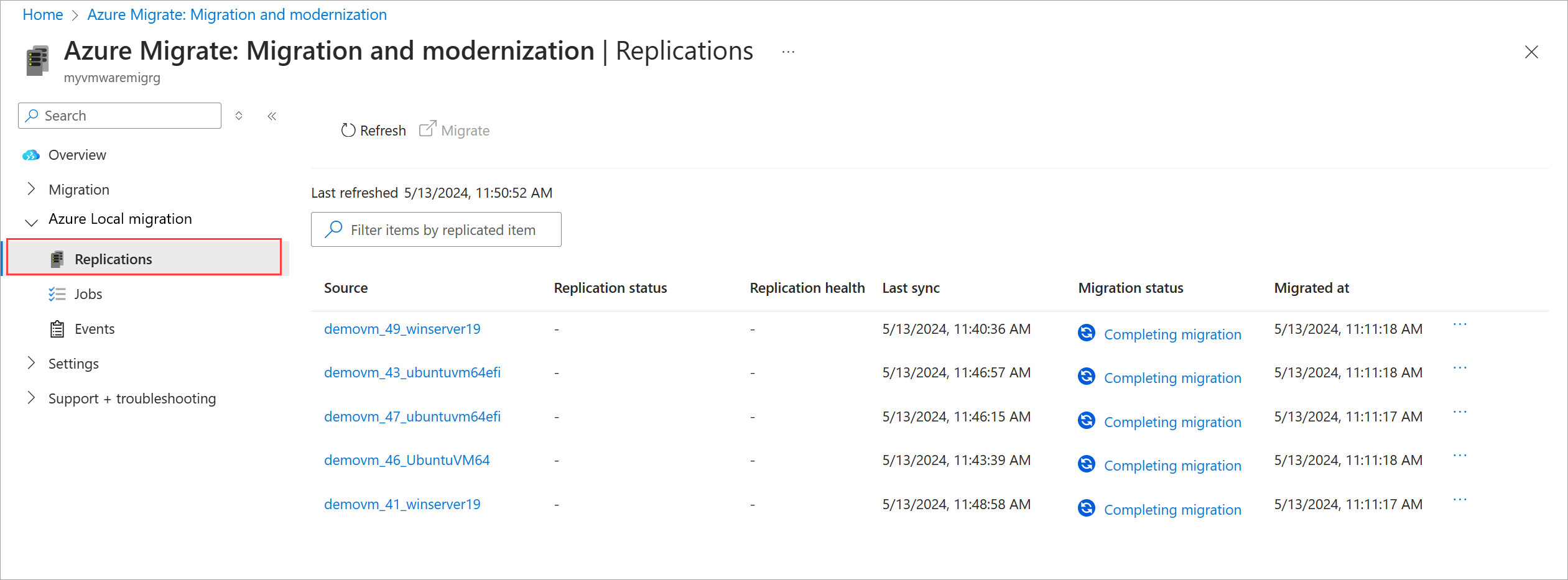Click the Azure Migrate service icon next to the title
The height and width of the screenshot is (580, 1568).
tap(36, 60)
